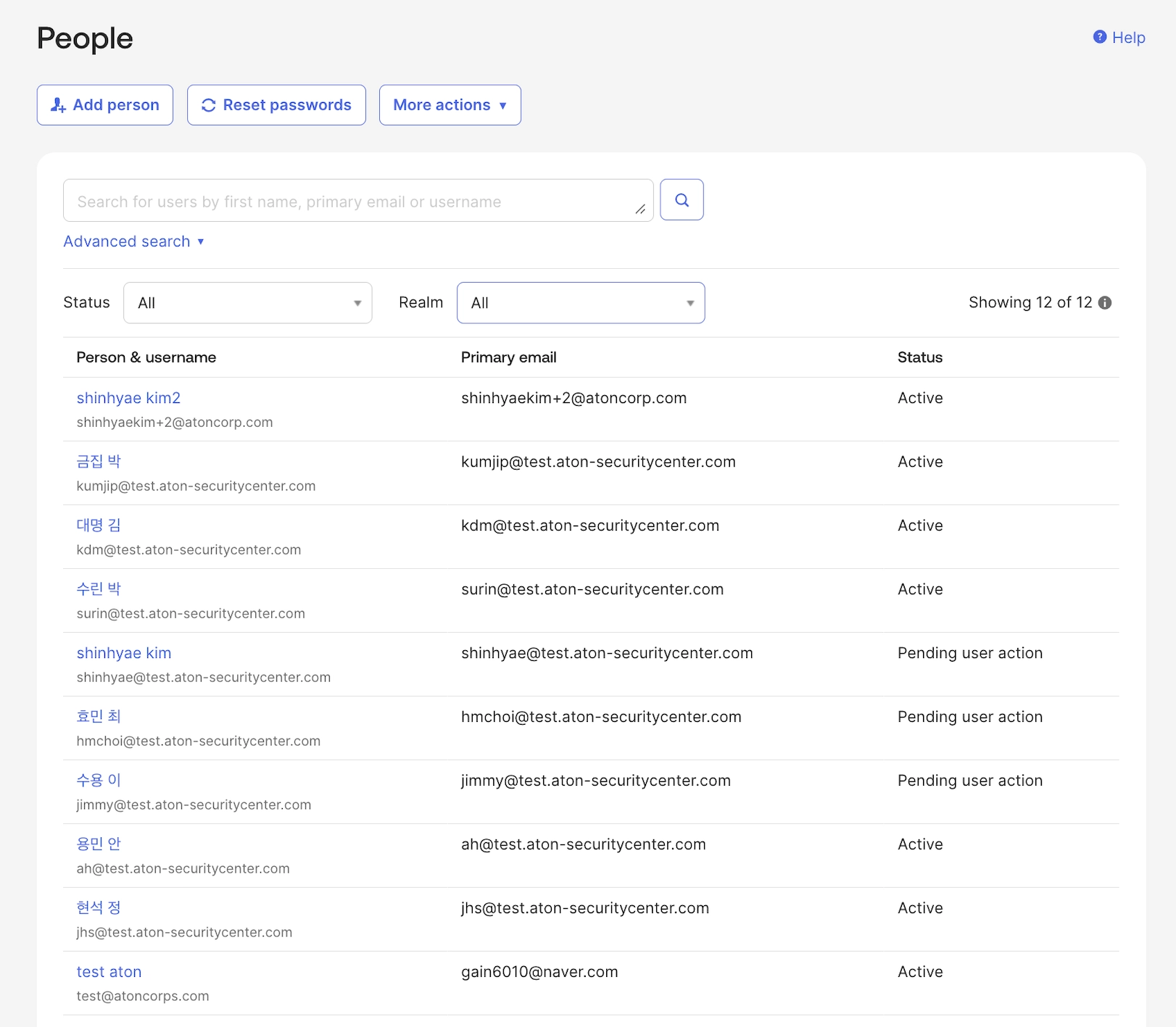Open shinhyae kim2 profile link
The image size is (1176, 1027).
click(128, 398)
